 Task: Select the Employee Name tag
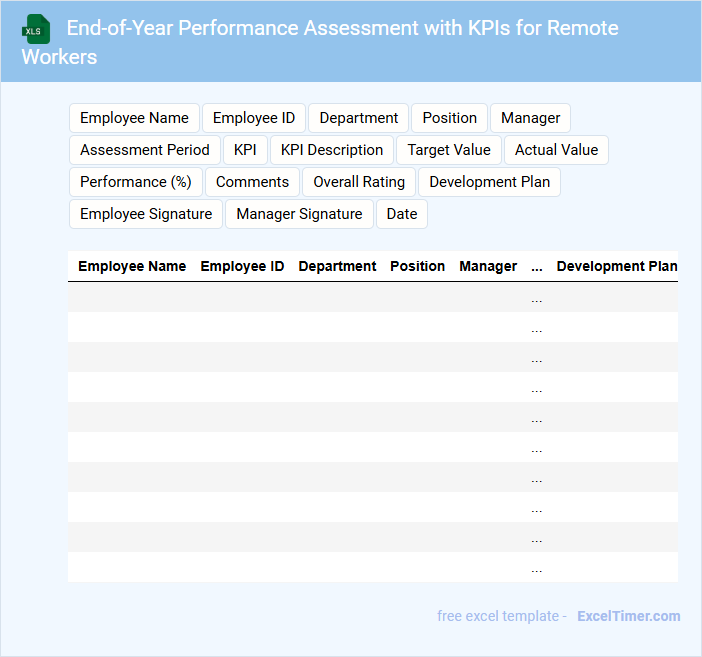[x=134, y=118]
